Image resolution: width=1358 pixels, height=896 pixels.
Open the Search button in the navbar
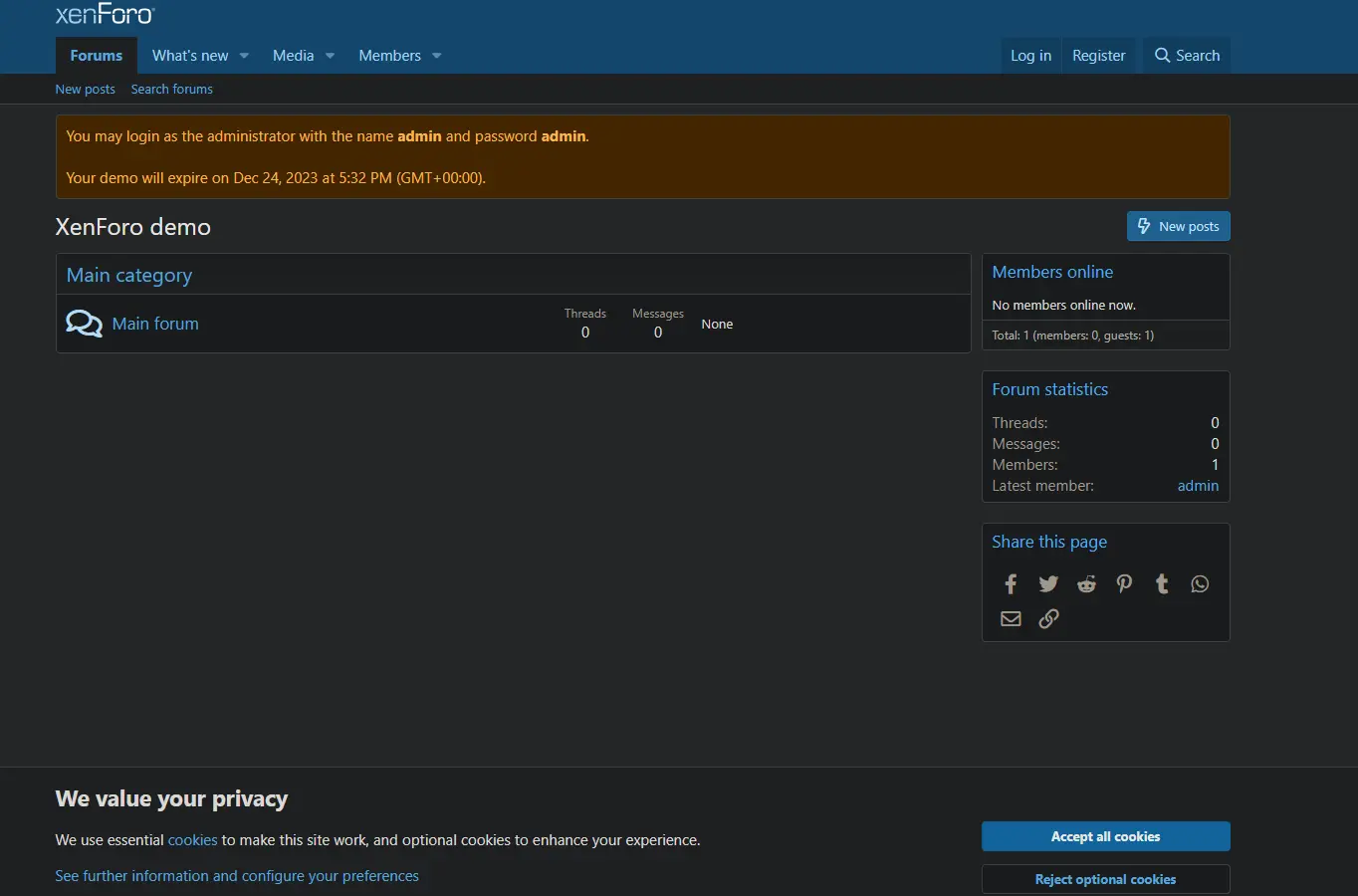pyautogui.click(x=1187, y=56)
